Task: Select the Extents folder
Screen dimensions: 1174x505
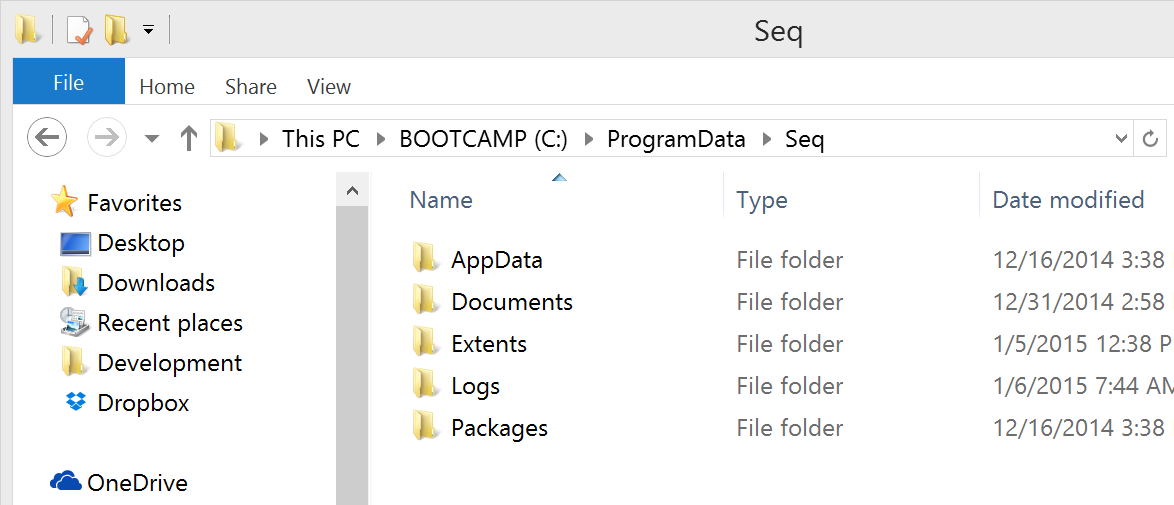Action: tap(489, 344)
